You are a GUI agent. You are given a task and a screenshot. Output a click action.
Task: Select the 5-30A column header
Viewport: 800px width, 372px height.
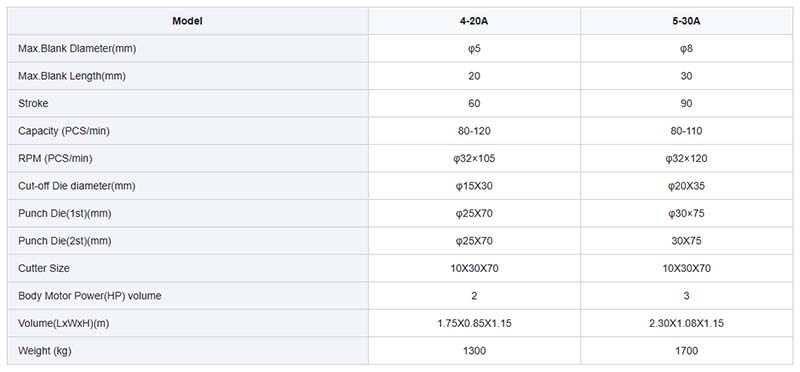(x=686, y=21)
